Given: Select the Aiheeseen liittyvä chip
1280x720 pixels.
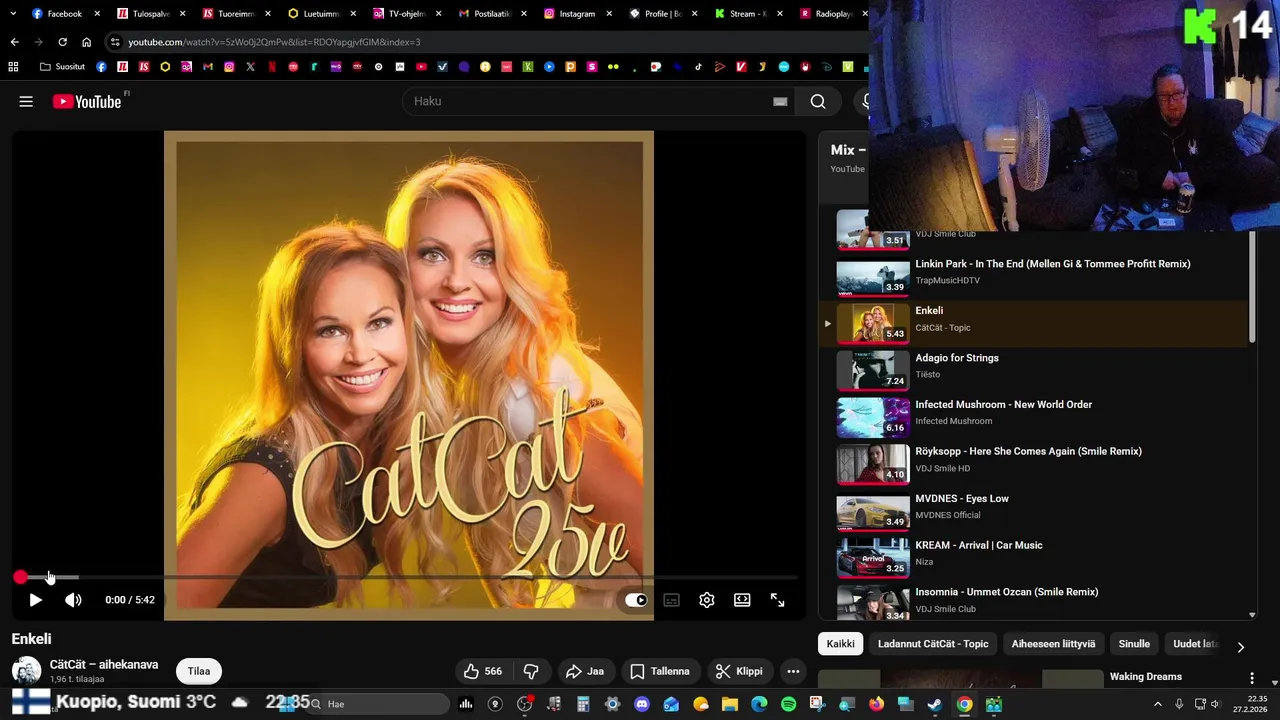Looking at the screenshot, I should tap(1053, 644).
